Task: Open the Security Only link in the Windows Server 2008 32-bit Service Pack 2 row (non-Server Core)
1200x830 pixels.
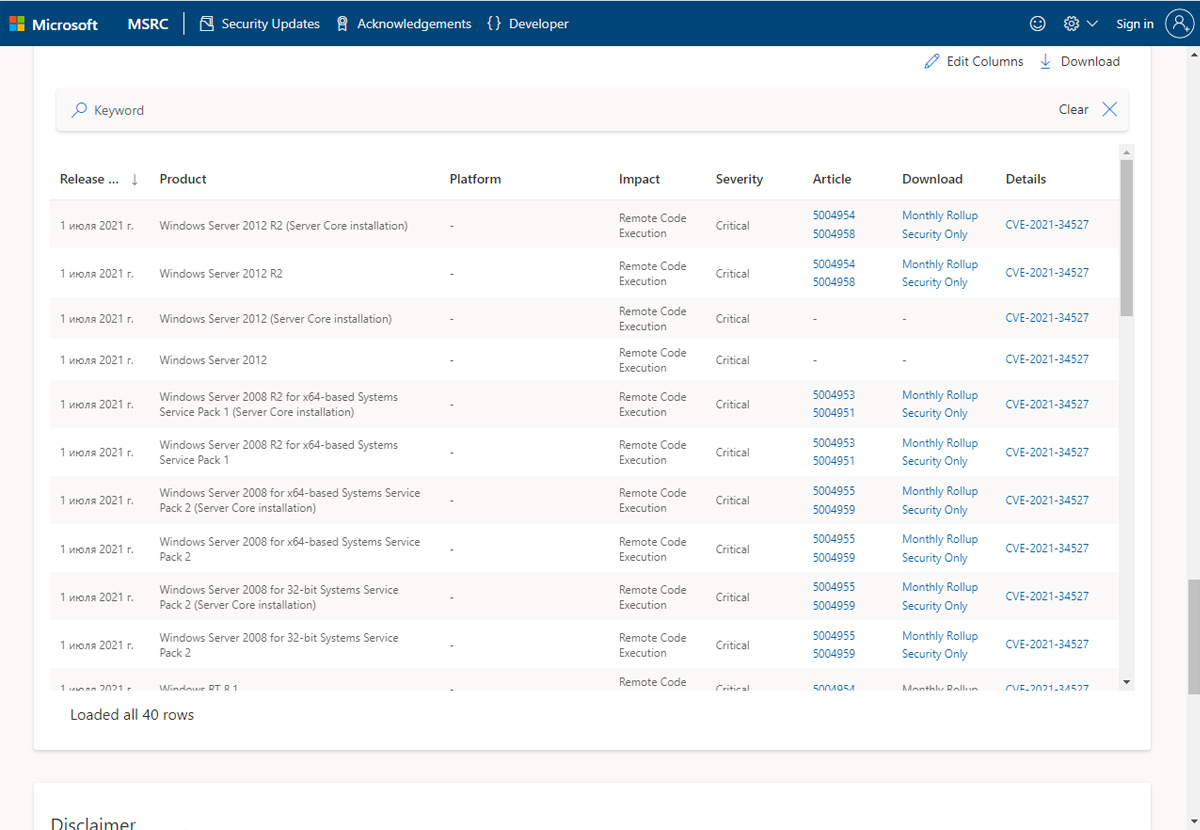Action: 935,654
